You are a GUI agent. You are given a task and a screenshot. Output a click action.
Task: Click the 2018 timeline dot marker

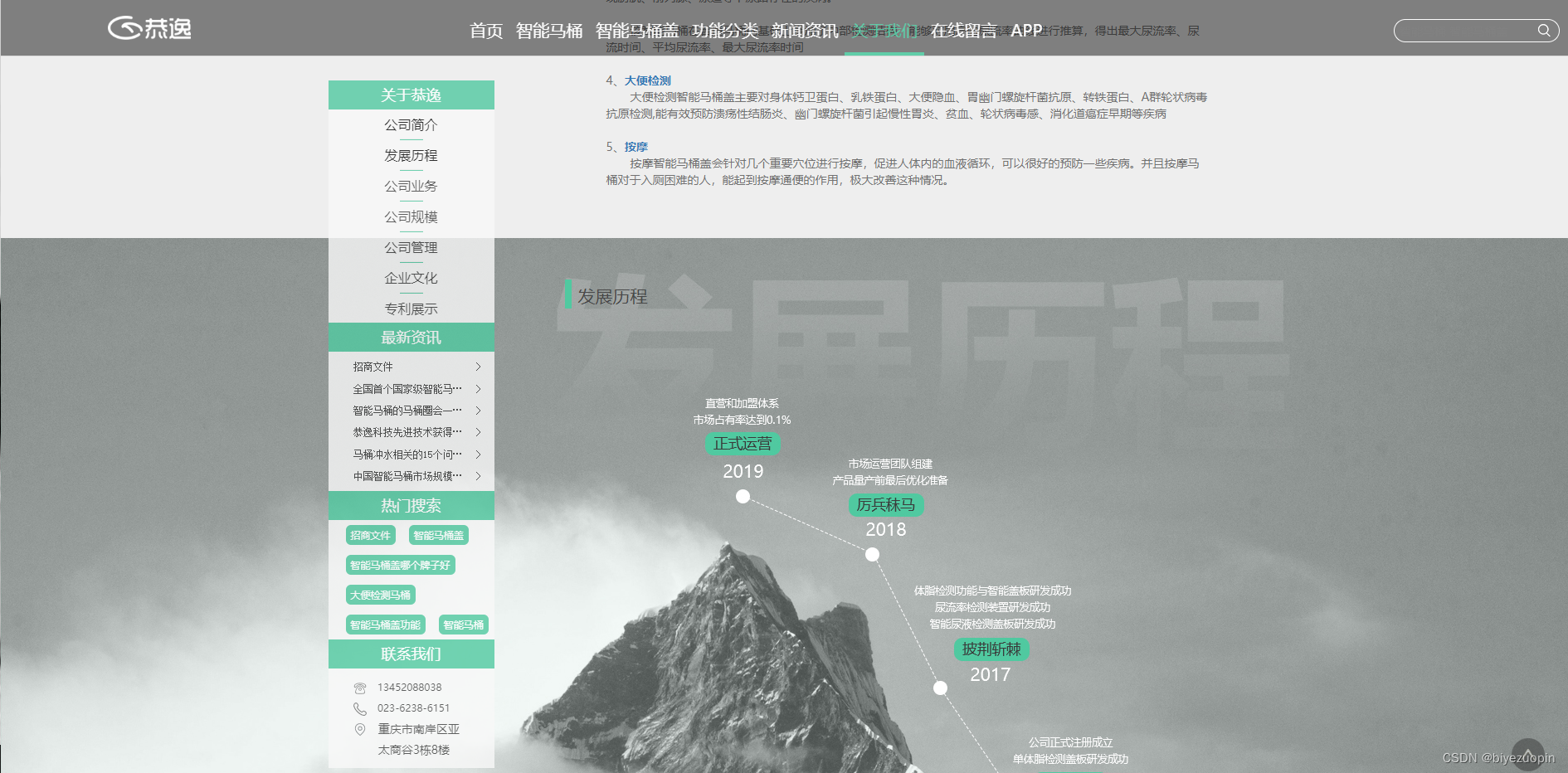[x=872, y=554]
